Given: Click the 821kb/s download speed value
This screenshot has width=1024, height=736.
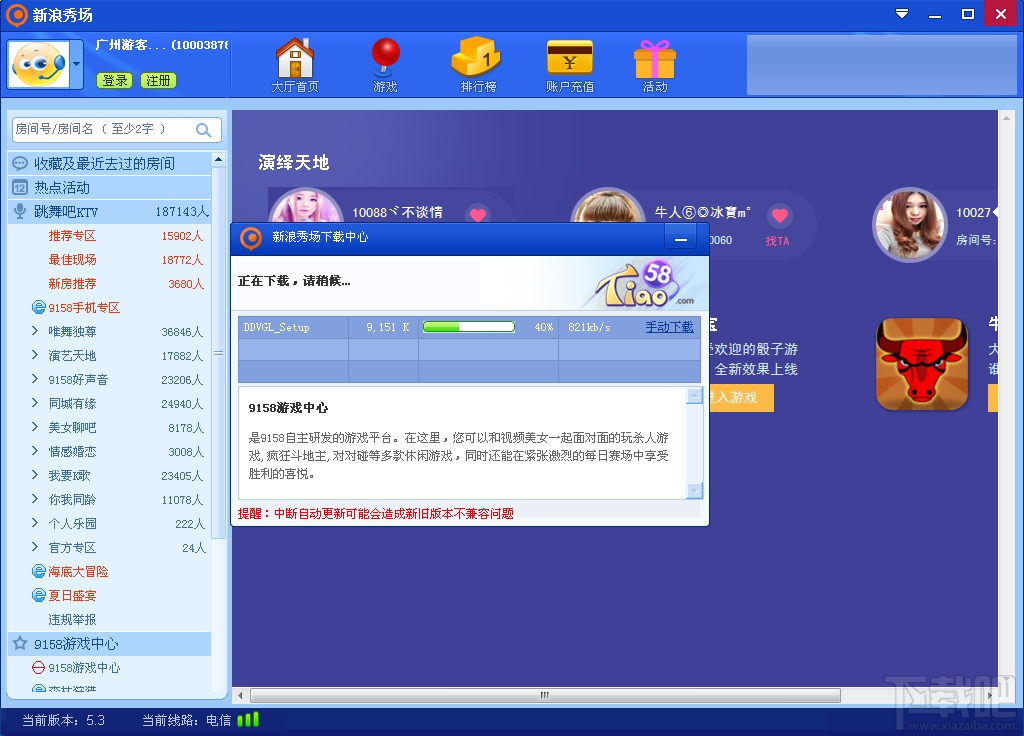Looking at the screenshot, I should click(x=589, y=327).
